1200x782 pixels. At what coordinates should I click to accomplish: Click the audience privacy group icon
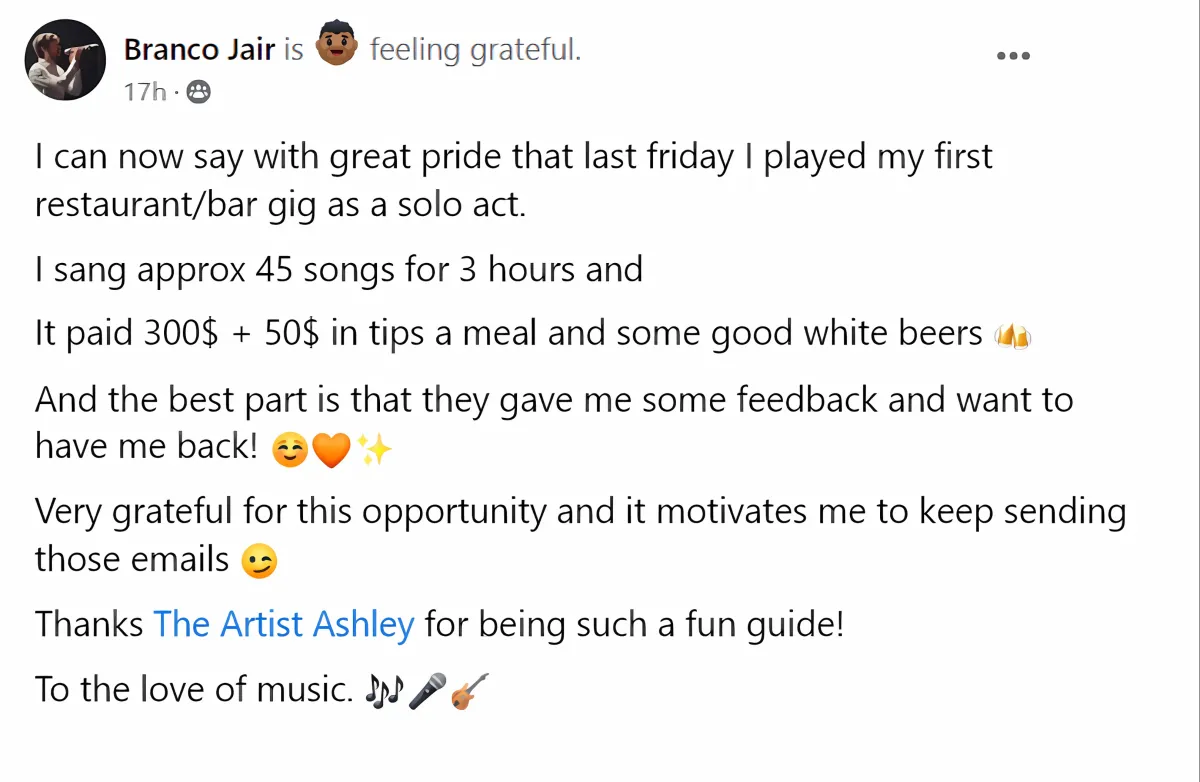(198, 92)
